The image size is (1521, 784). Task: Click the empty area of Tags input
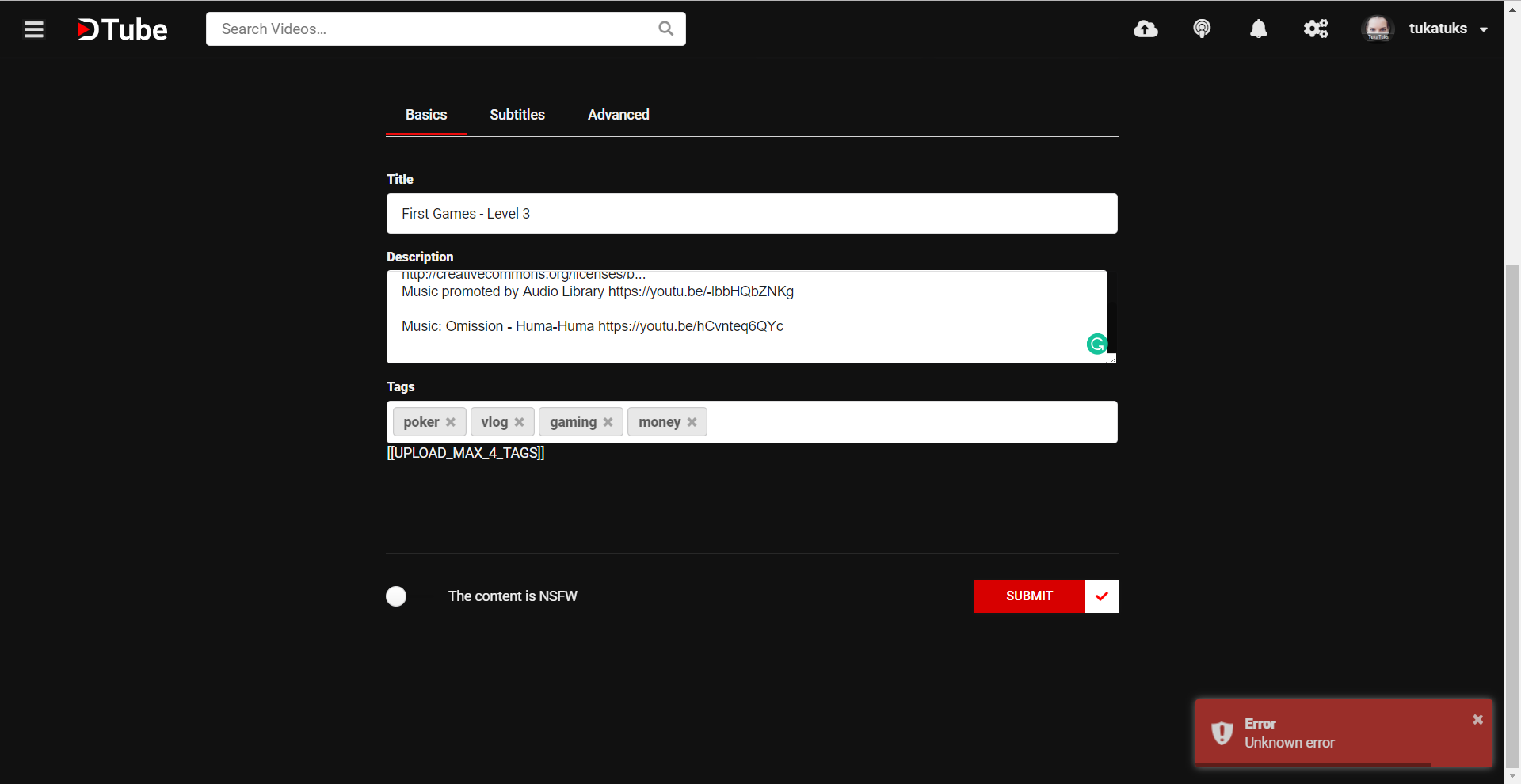(x=911, y=422)
